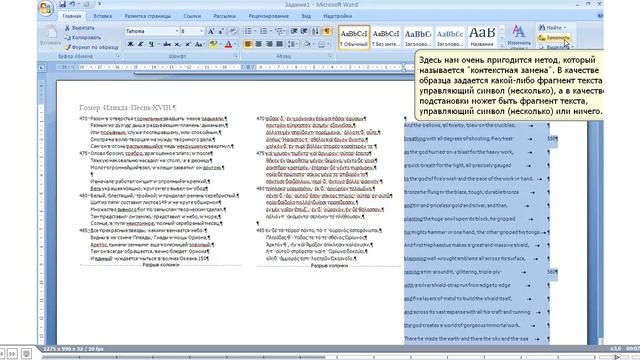This screenshot has width=640, height=360.
Task: Open line spacing options
Action: coord(292,44)
